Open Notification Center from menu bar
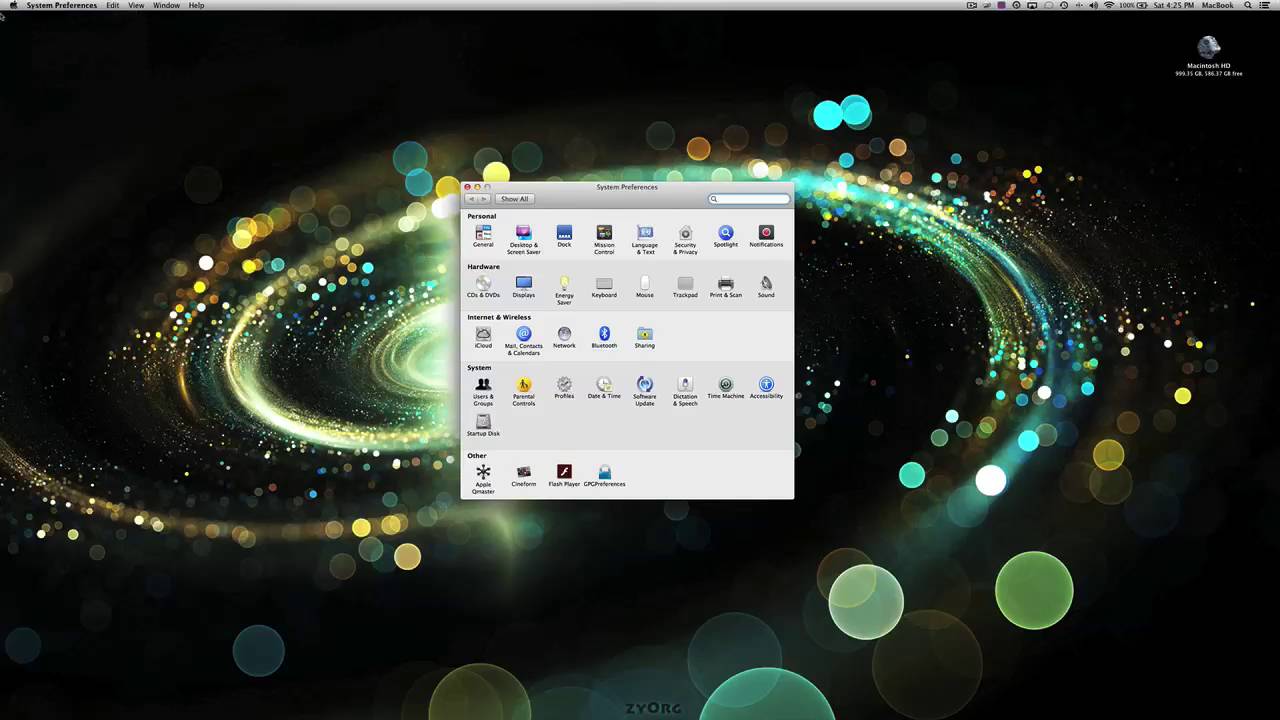 1265,5
